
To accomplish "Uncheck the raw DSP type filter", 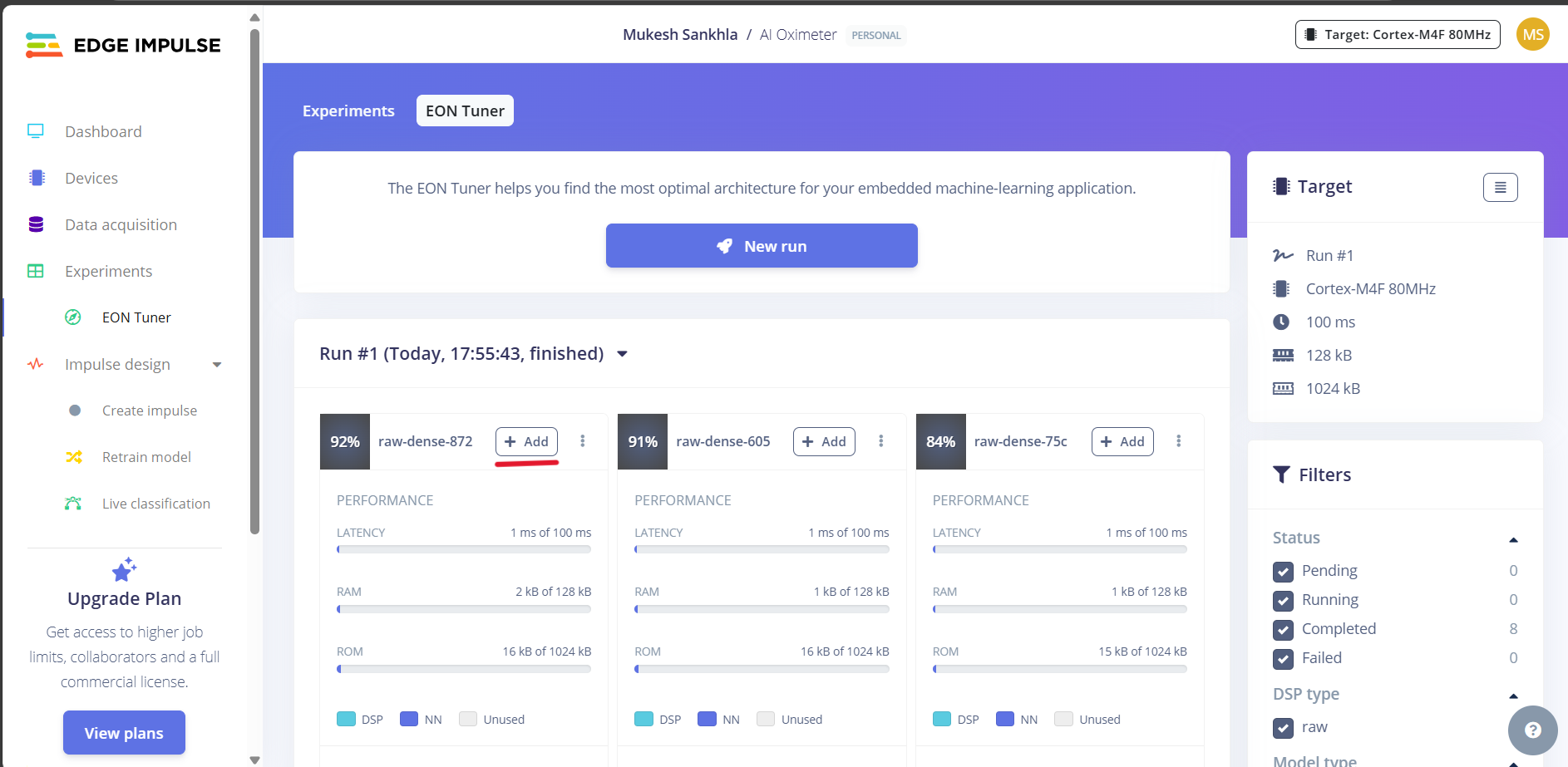I will [1283, 728].
